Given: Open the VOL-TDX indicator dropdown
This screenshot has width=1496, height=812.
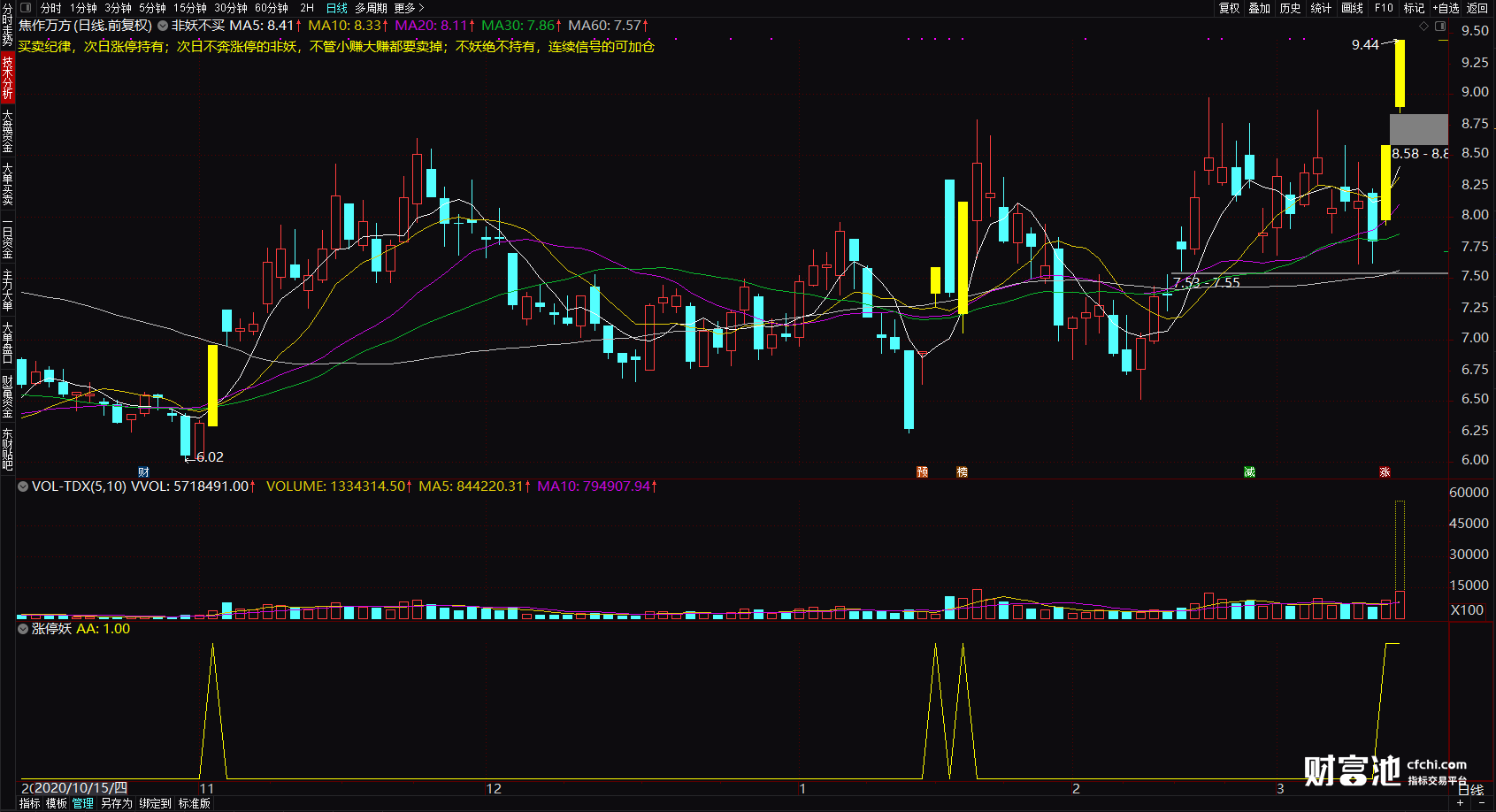Looking at the screenshot, I should (x=23, y=486).
